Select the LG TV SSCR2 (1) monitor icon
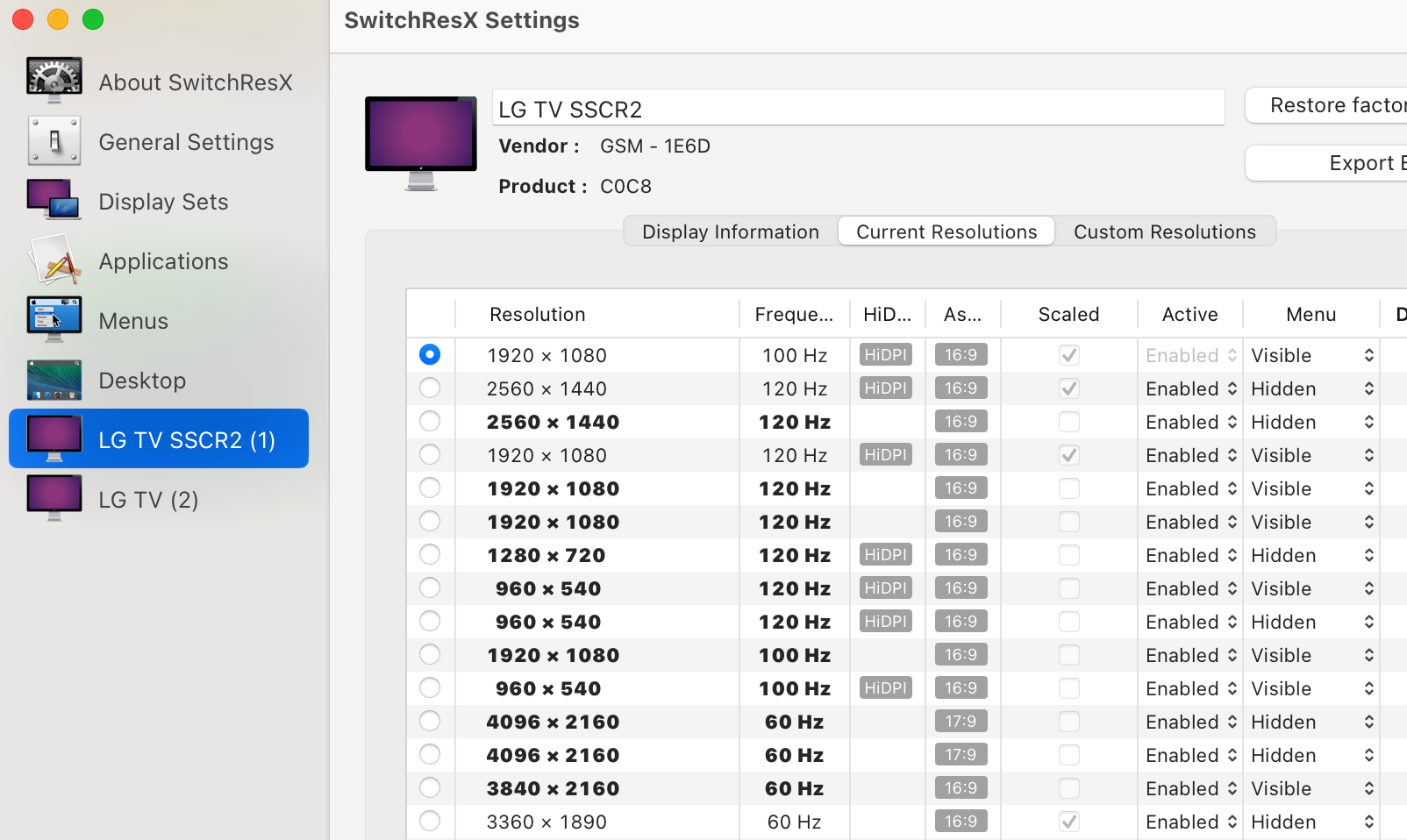 [54, 439]
